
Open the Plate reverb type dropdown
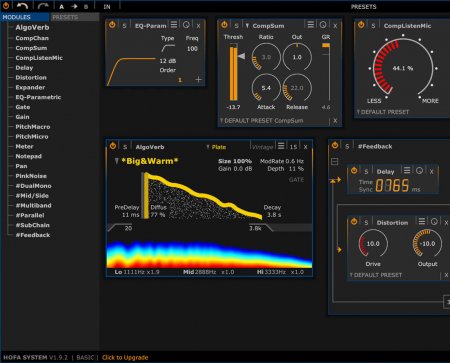(x=216, y=147)
